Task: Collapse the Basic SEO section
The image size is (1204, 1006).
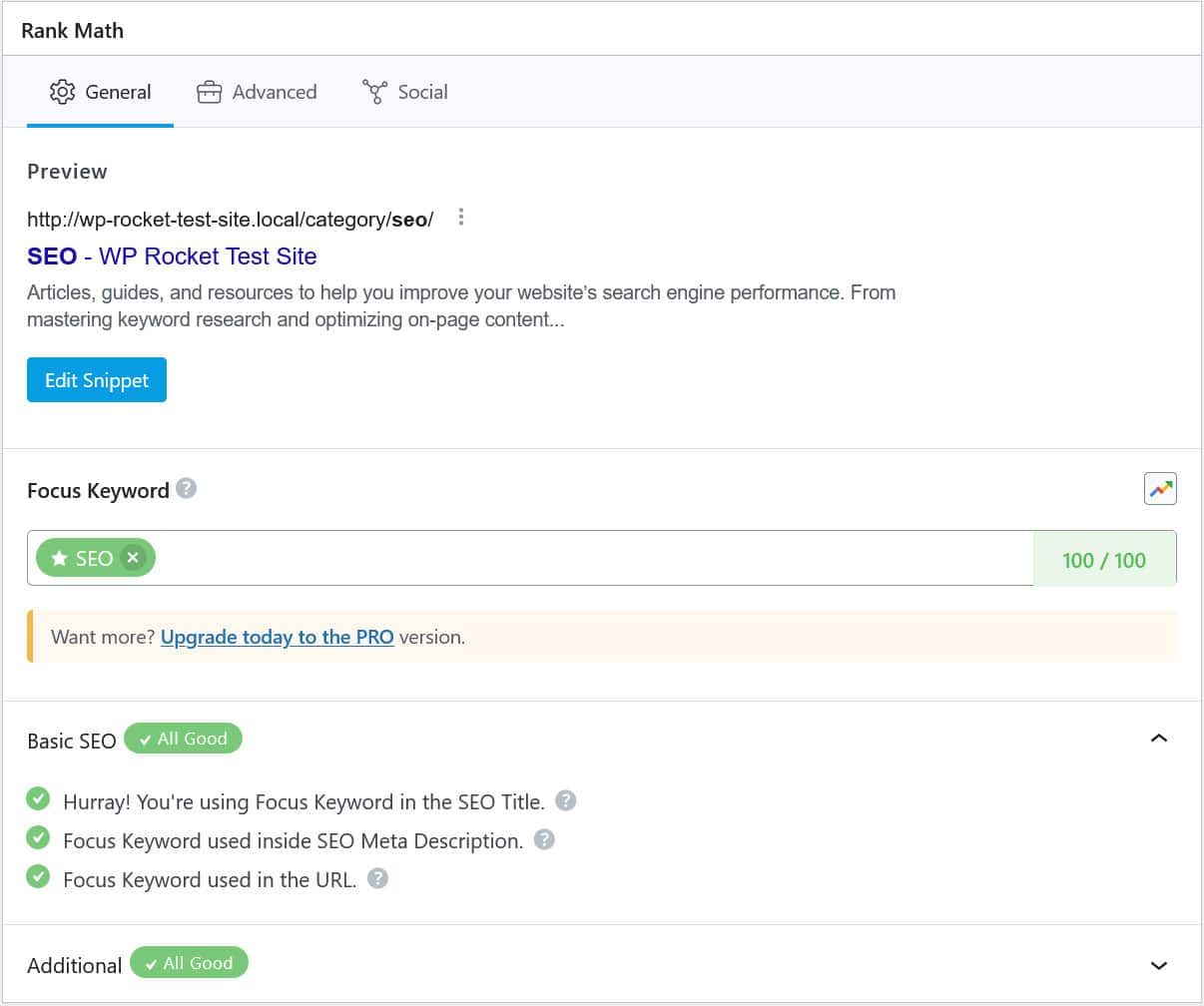Action: click(x=1159, y=739)
